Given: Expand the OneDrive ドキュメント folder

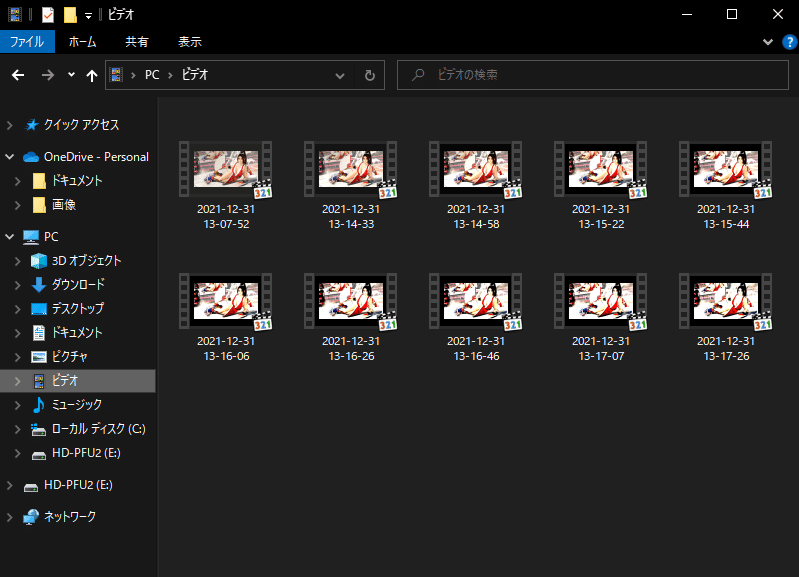Looking at the screenshot, I should tap(18, 181).
